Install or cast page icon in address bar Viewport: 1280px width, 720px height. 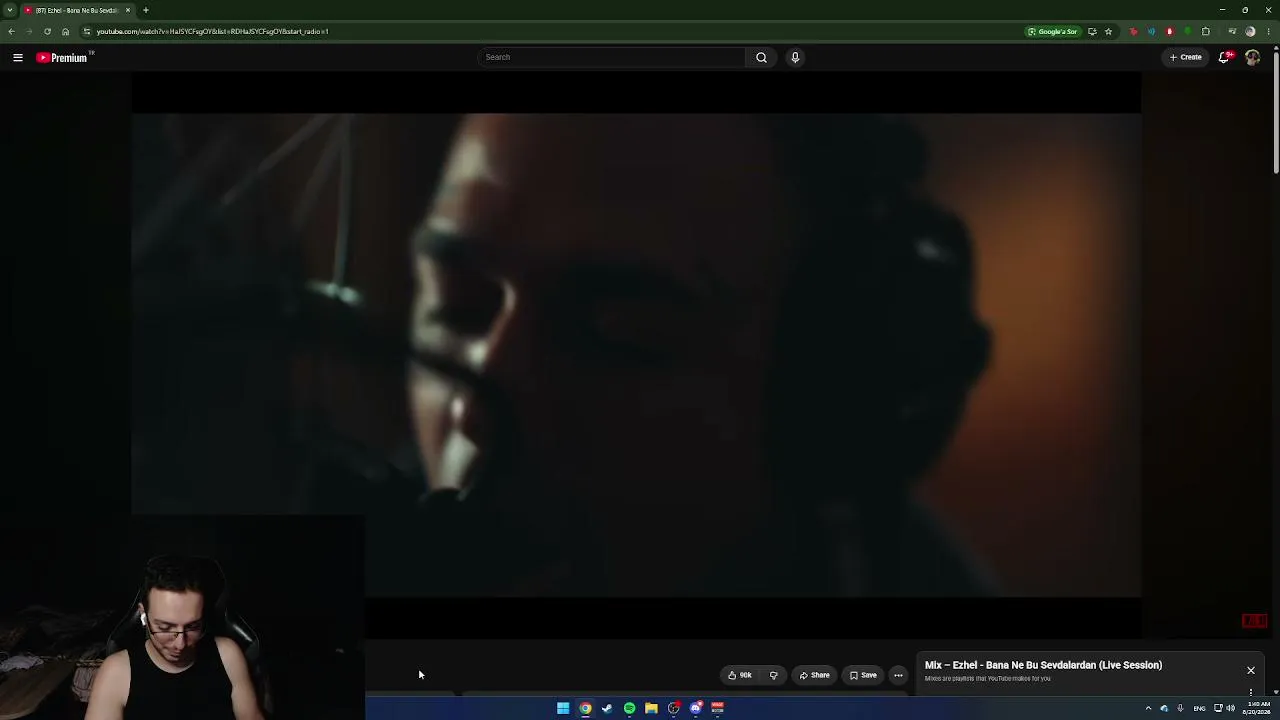click(1092, 31)
